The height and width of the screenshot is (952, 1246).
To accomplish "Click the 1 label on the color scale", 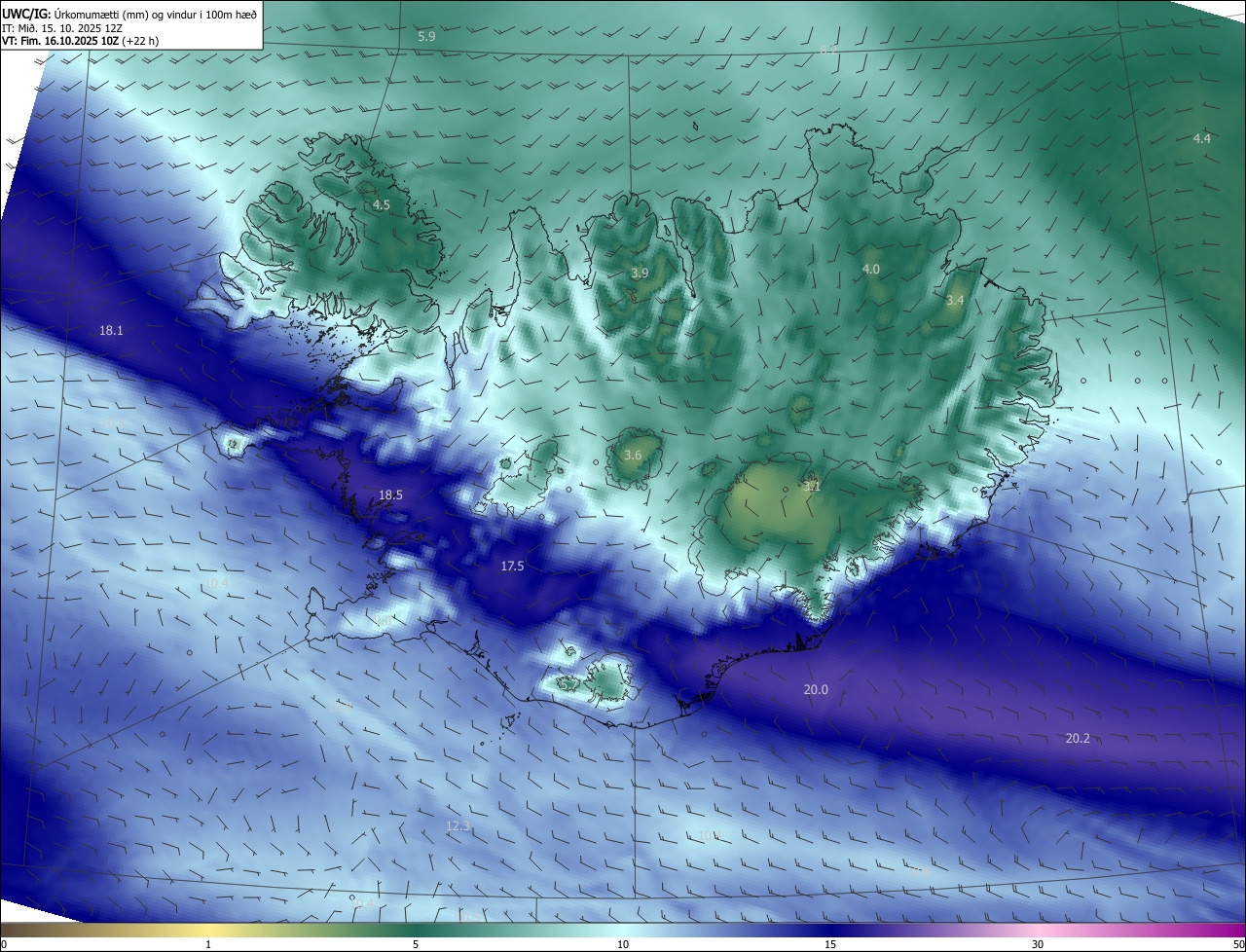I will [x=208, y=944].
